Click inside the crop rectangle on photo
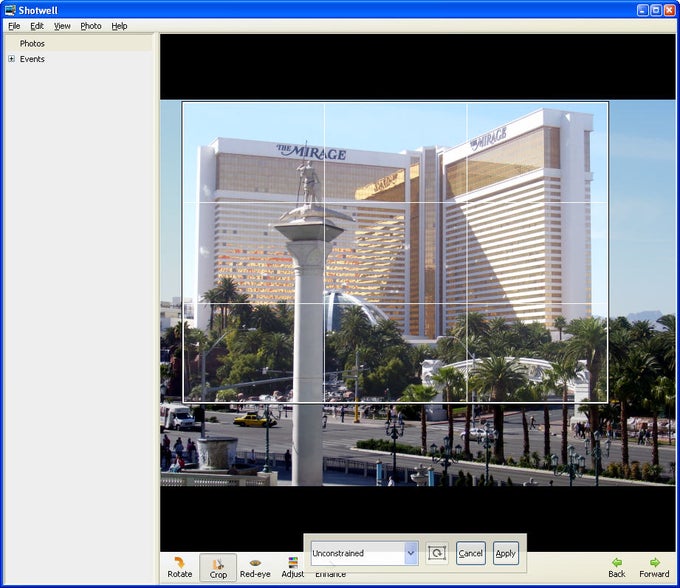The width and height of the screenshot is (680, 588). click(395, 252)
